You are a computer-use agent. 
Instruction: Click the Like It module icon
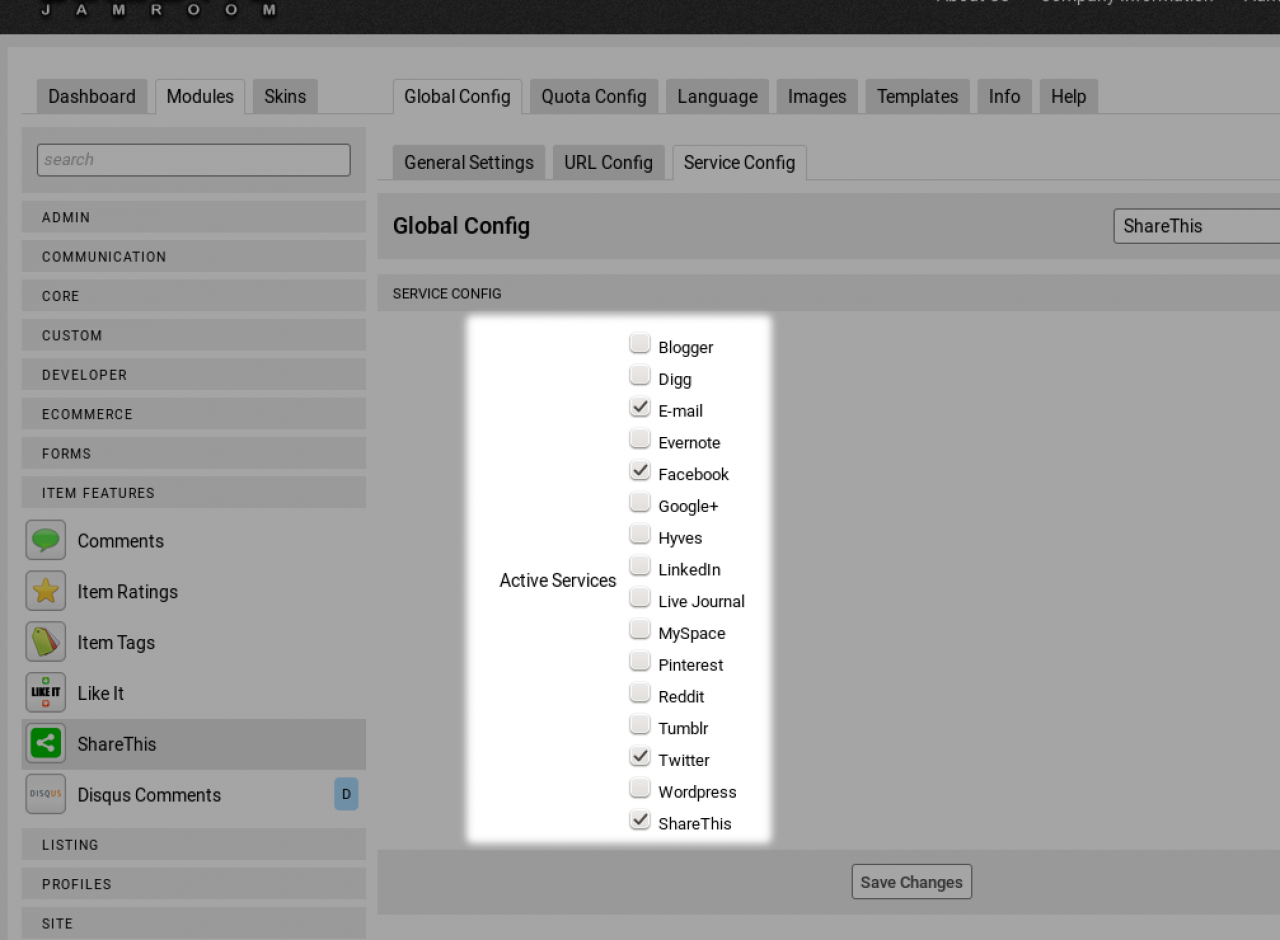click(x=46, y=693)
